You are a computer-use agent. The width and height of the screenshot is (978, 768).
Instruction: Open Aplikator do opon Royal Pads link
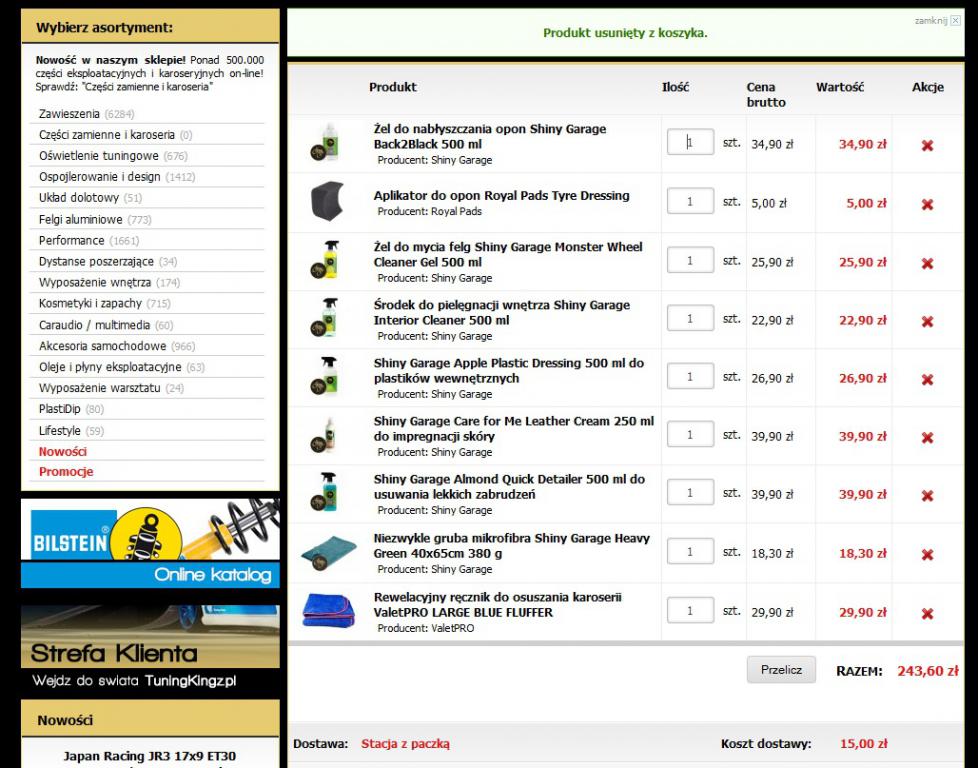coord(501,195)
